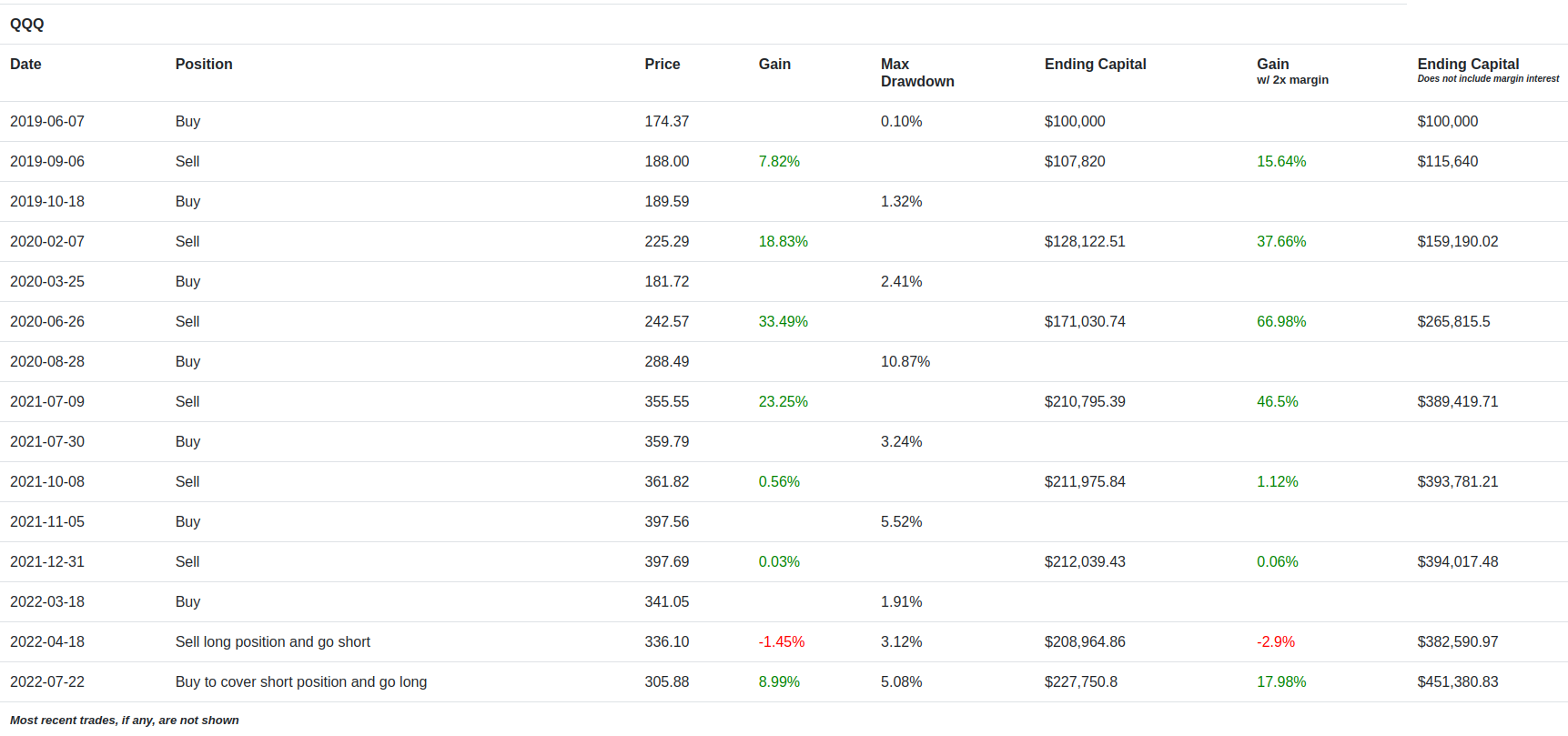Click the price 341.05

point(667,602)
